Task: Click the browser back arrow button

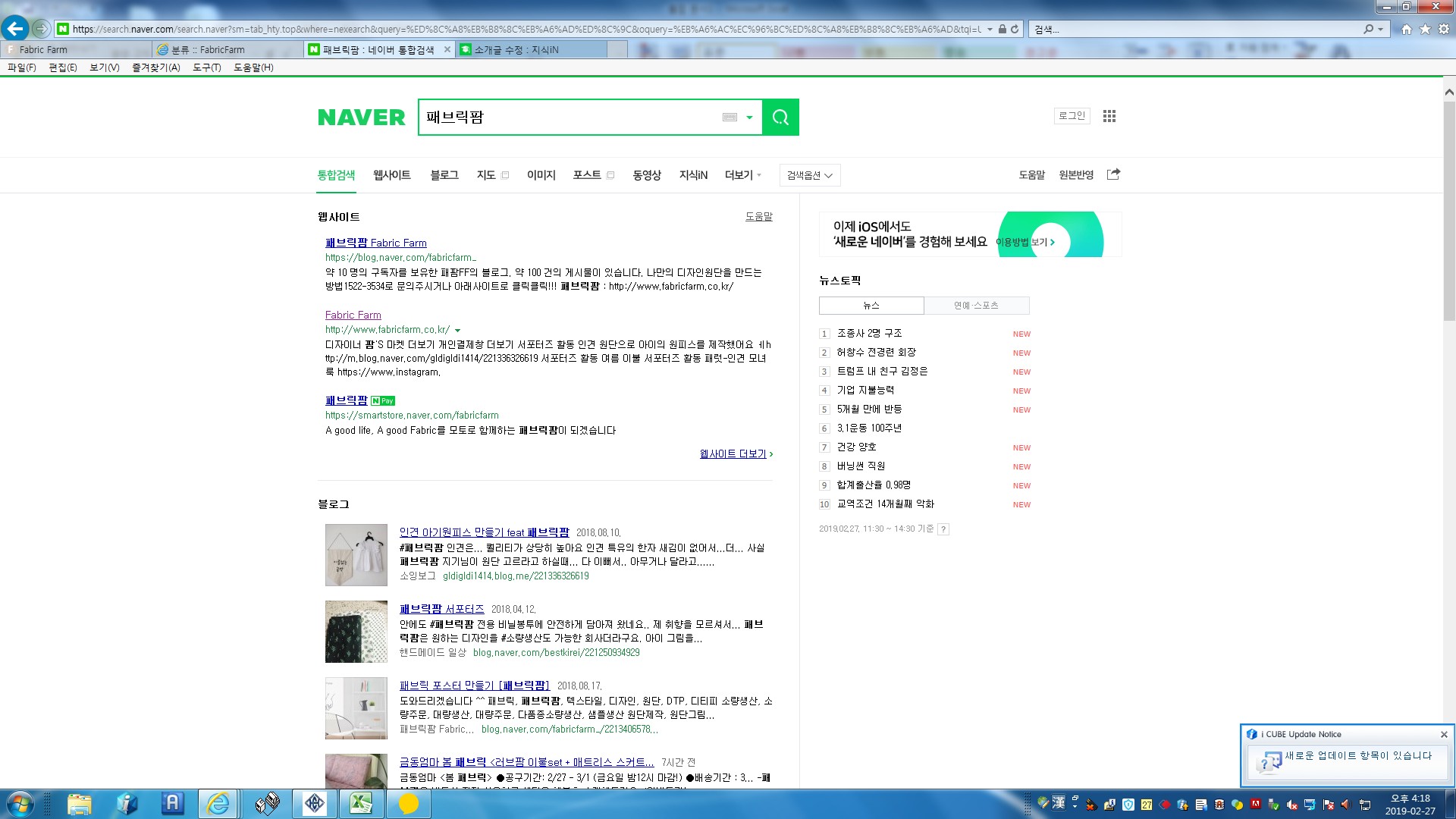Action: [15, 29]
